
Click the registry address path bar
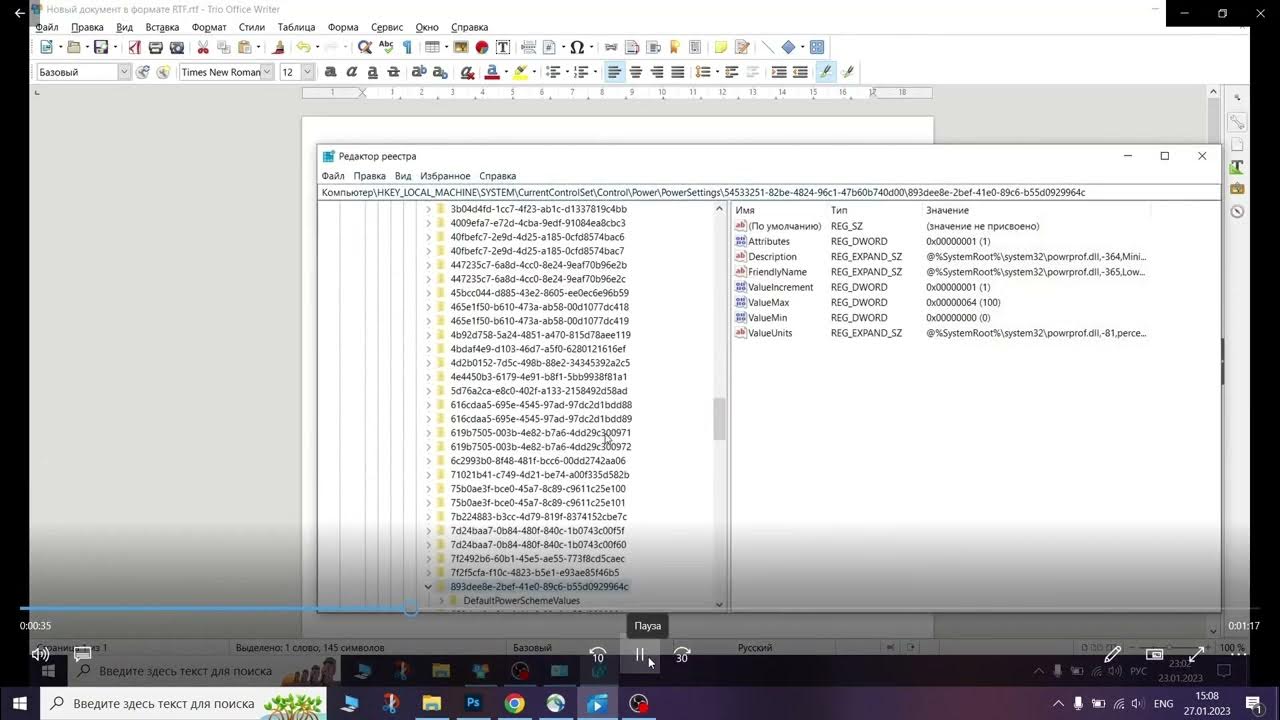[x=769, y=192]
